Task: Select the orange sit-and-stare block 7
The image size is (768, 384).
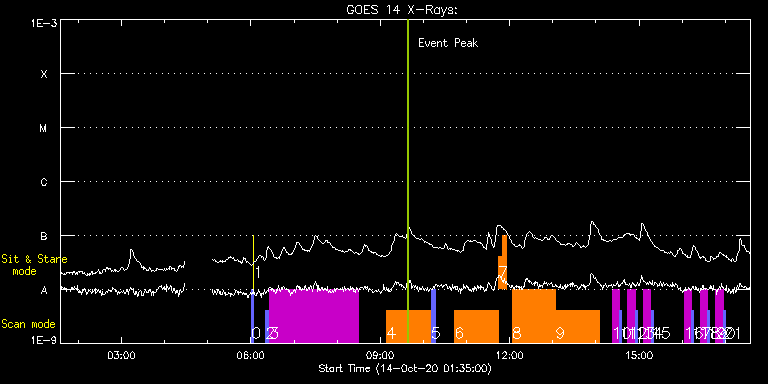Action: tap(503, 263)
